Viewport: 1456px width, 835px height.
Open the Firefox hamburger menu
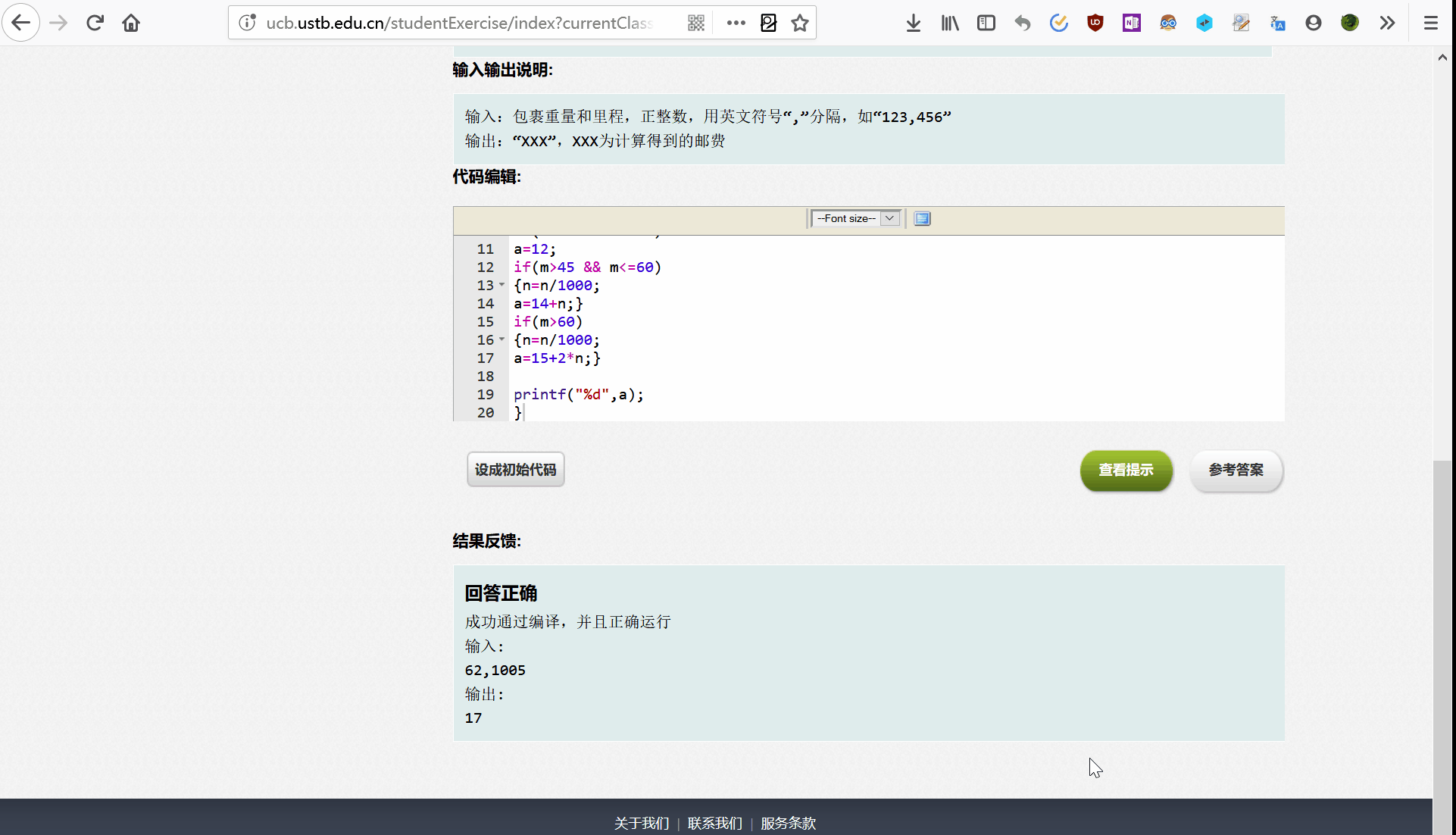1430,23
